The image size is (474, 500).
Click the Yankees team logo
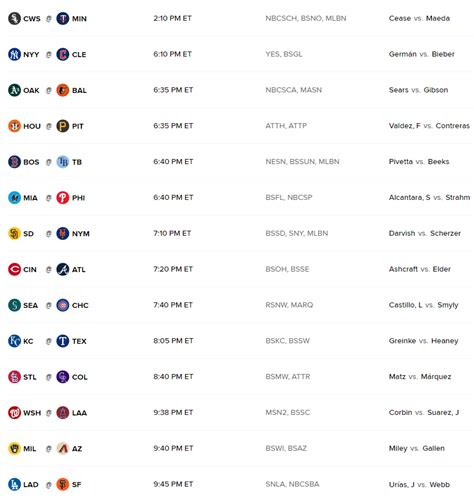(14, 54)
